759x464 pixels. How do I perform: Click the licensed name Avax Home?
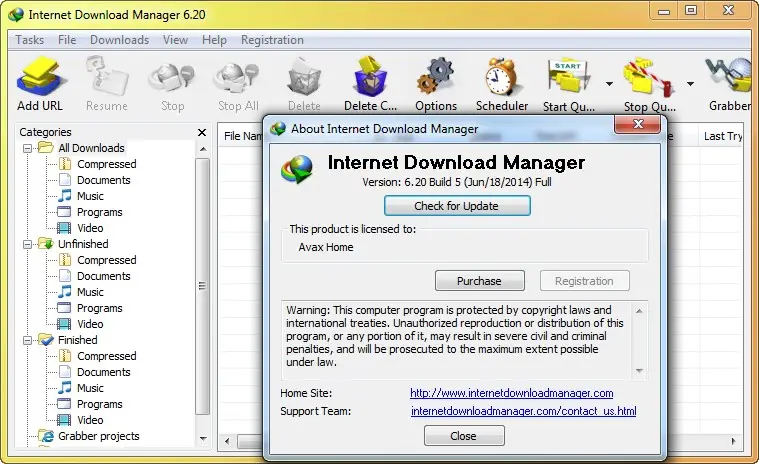pos(326,247)
